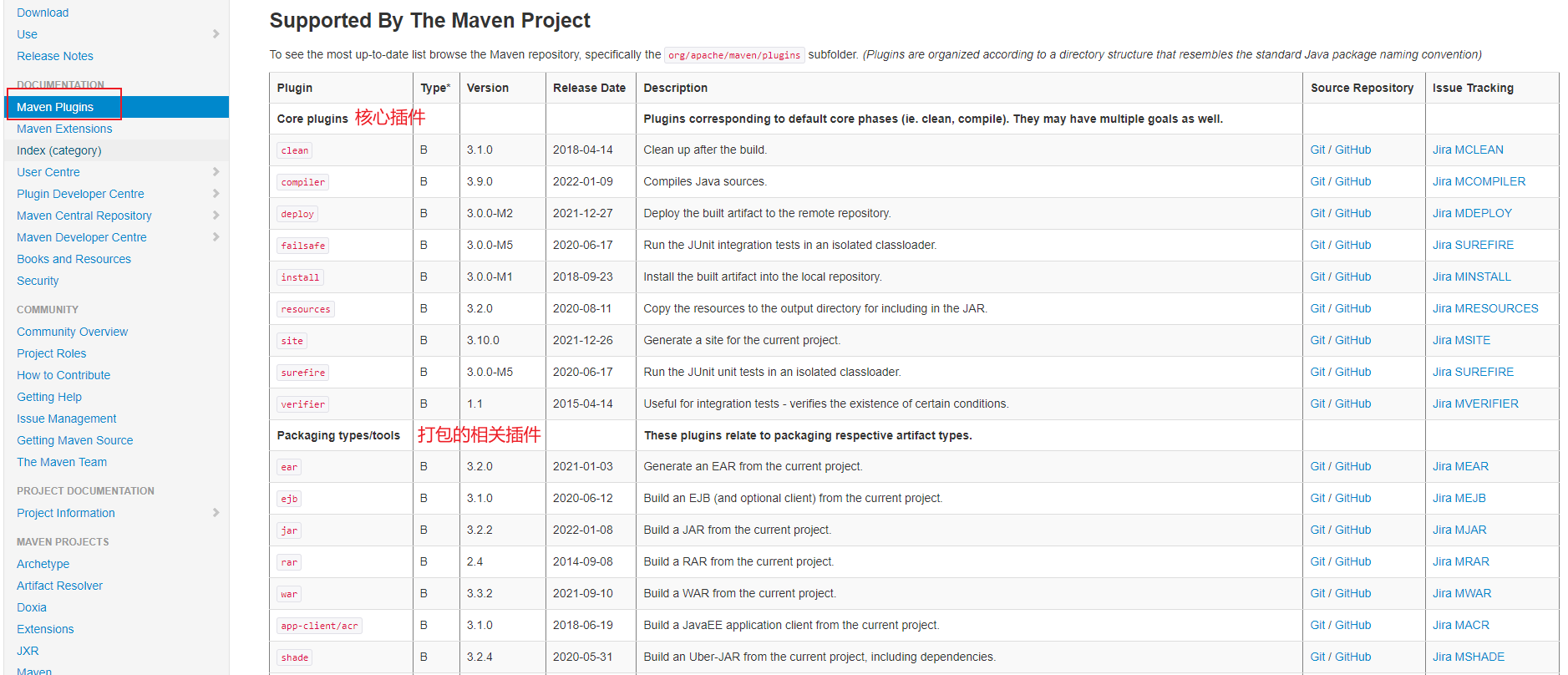Open Project Roles link

pos(52,353)
